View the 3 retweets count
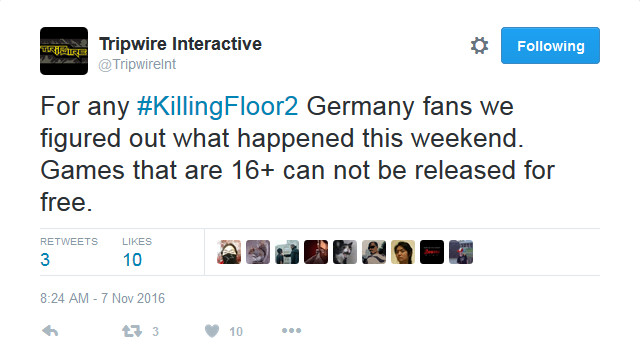 [x=45, y=260]
